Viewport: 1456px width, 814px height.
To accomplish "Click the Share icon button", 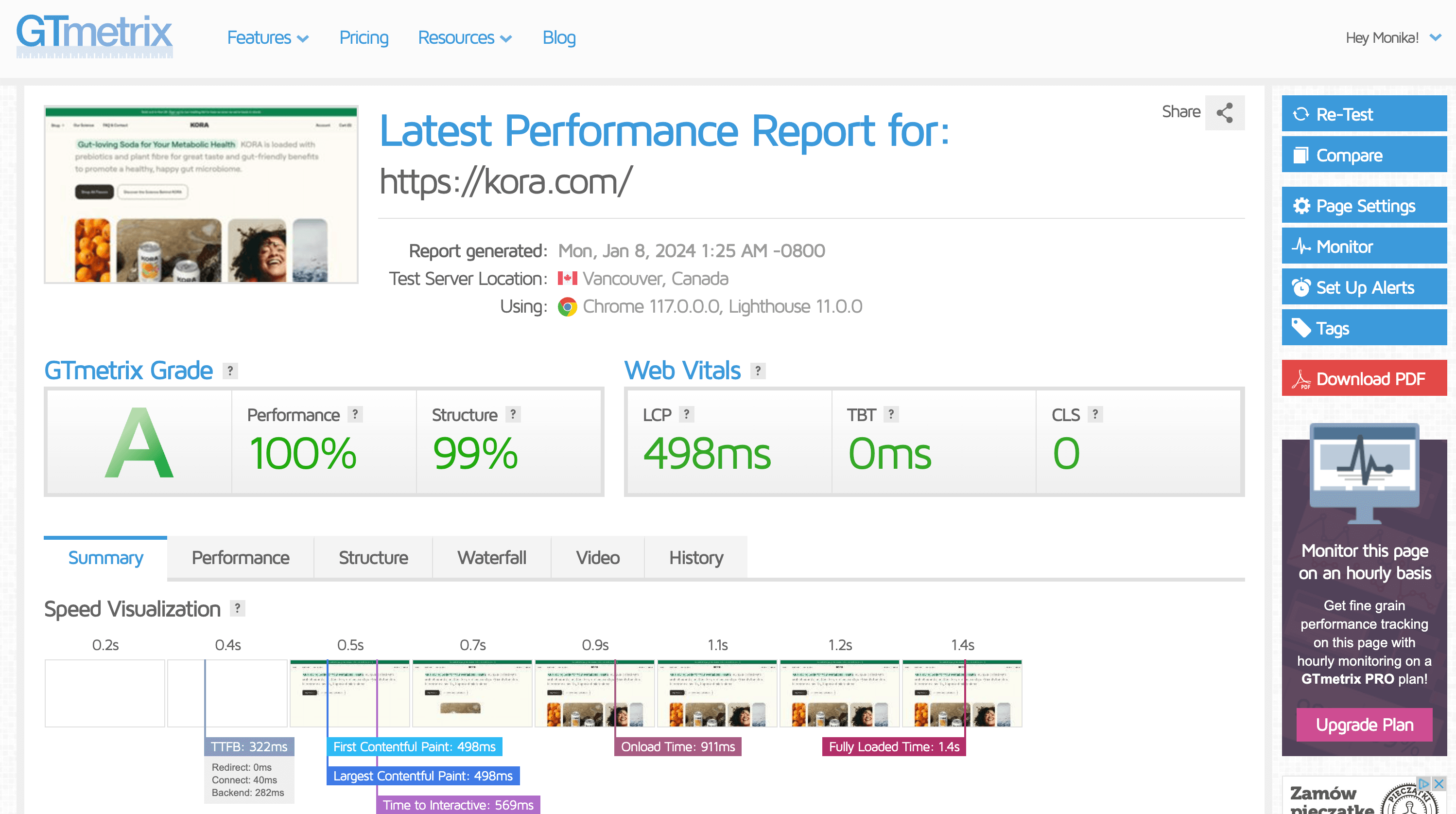I will tap(1224, 112).
